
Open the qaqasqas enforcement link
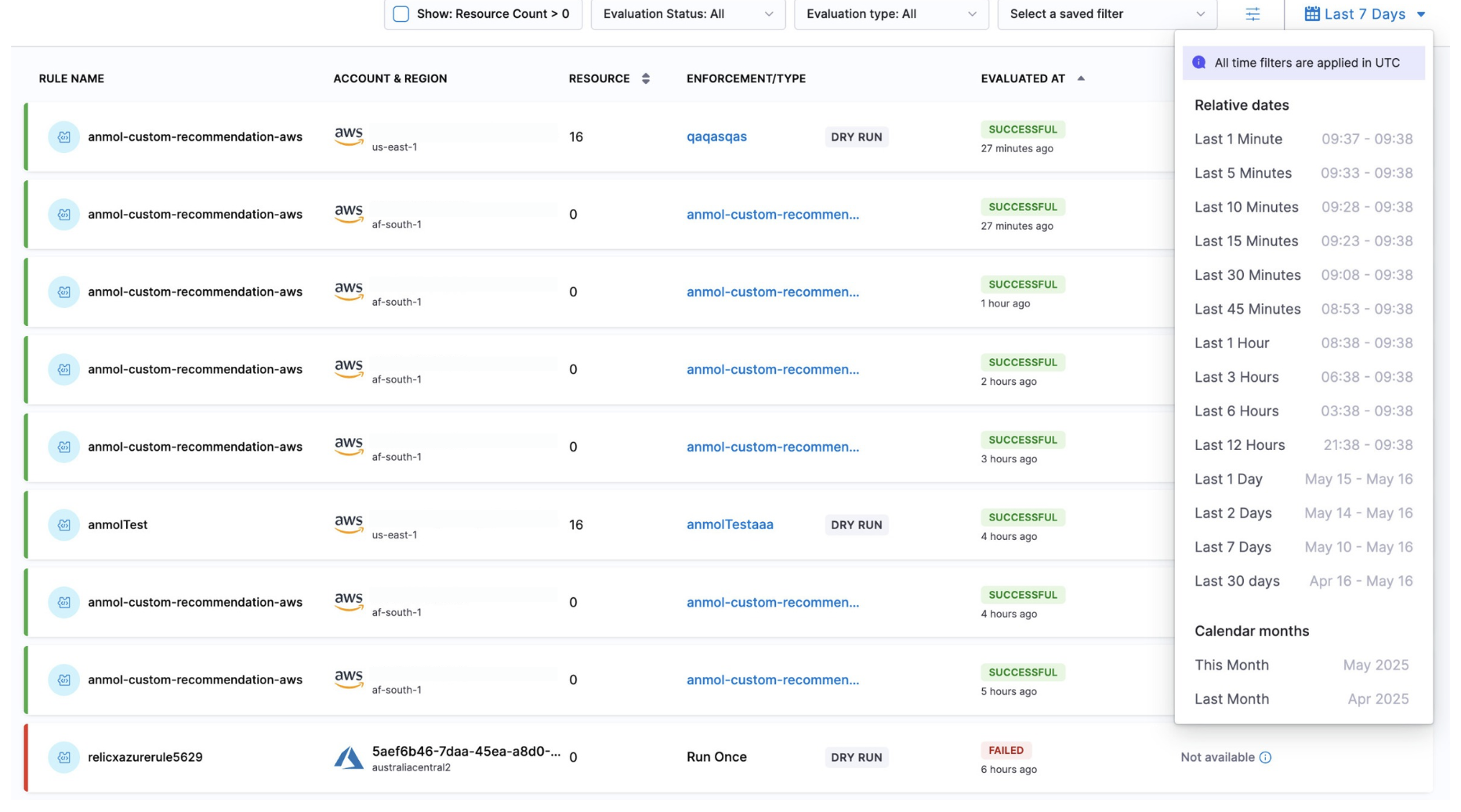716,136
